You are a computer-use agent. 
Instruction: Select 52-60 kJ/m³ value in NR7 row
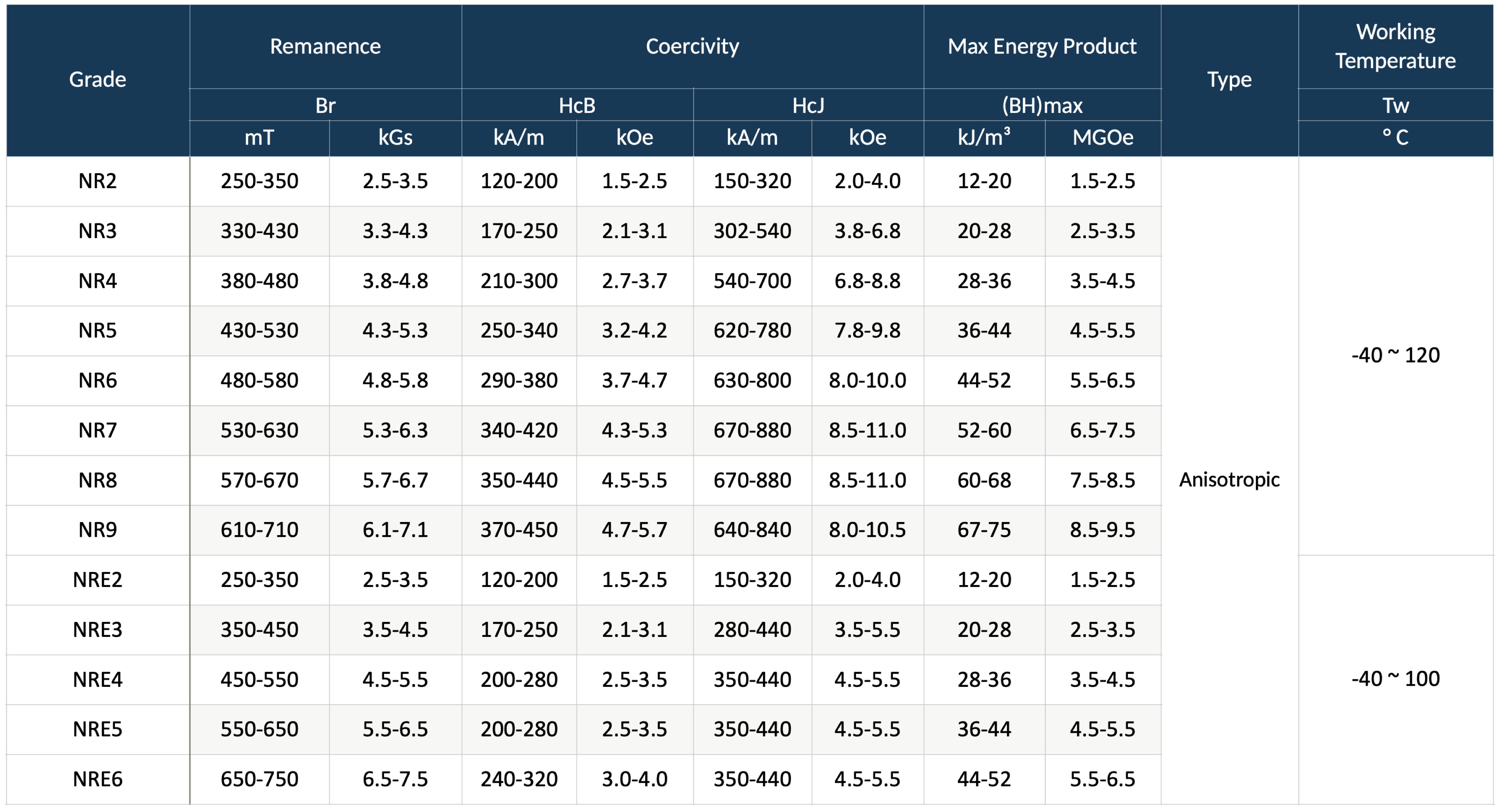coord(984,431)
